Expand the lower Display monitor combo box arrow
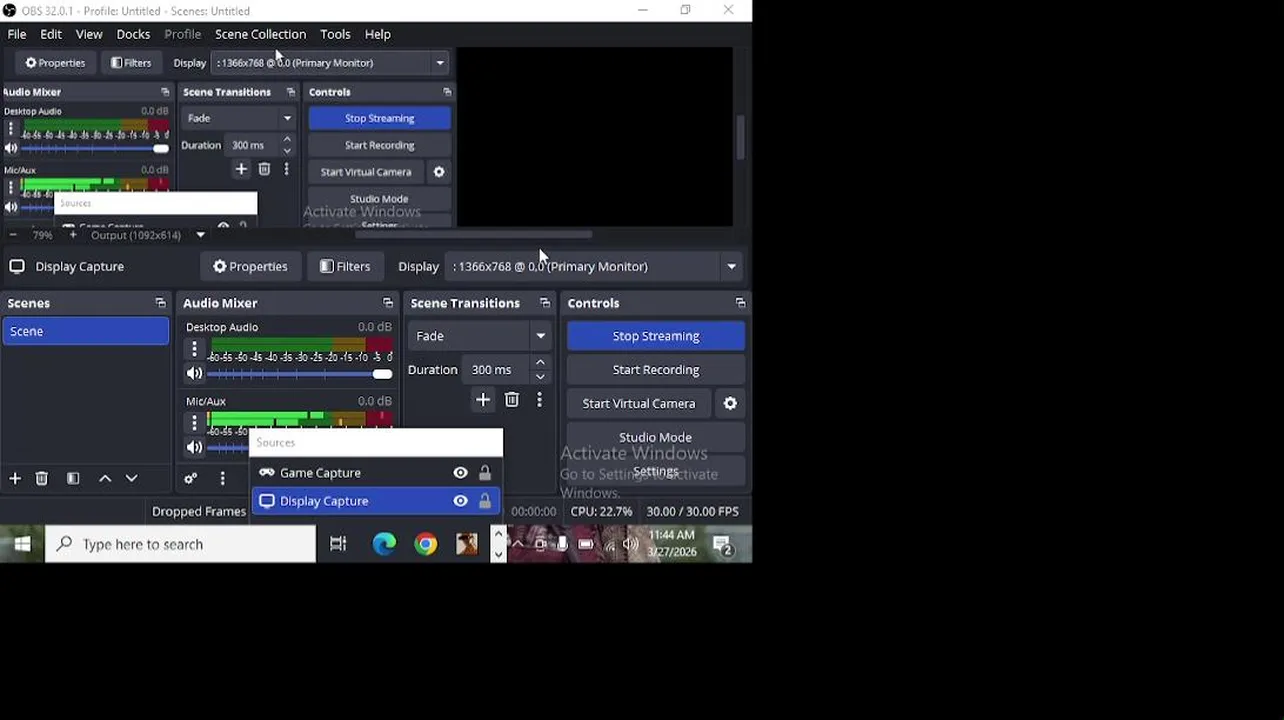This screenshot has width=1284, height=720. click(x=732, y=267)
